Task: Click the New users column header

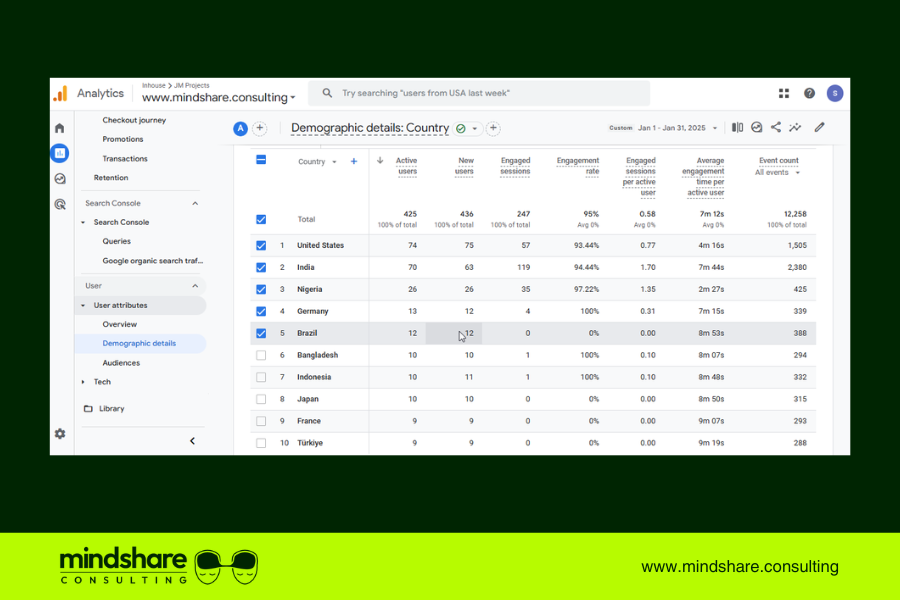Action: click(x=464, y=166)
